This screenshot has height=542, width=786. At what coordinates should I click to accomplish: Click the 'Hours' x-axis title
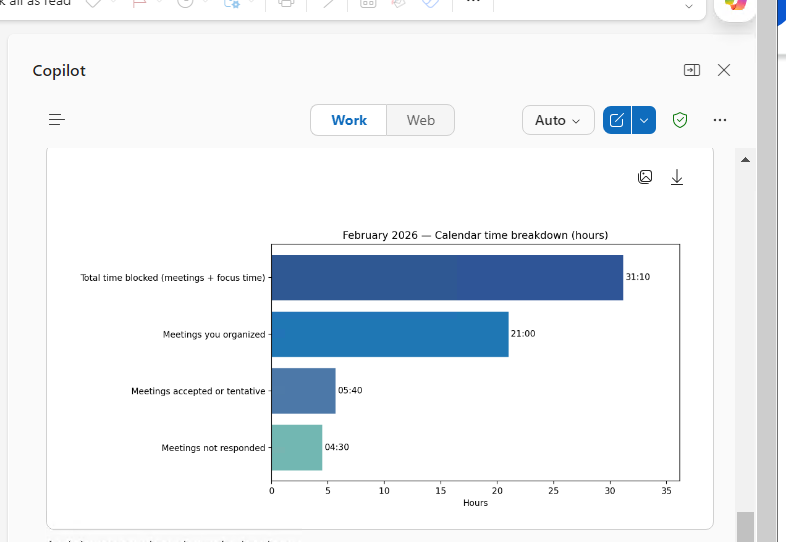tap(475, 503)
